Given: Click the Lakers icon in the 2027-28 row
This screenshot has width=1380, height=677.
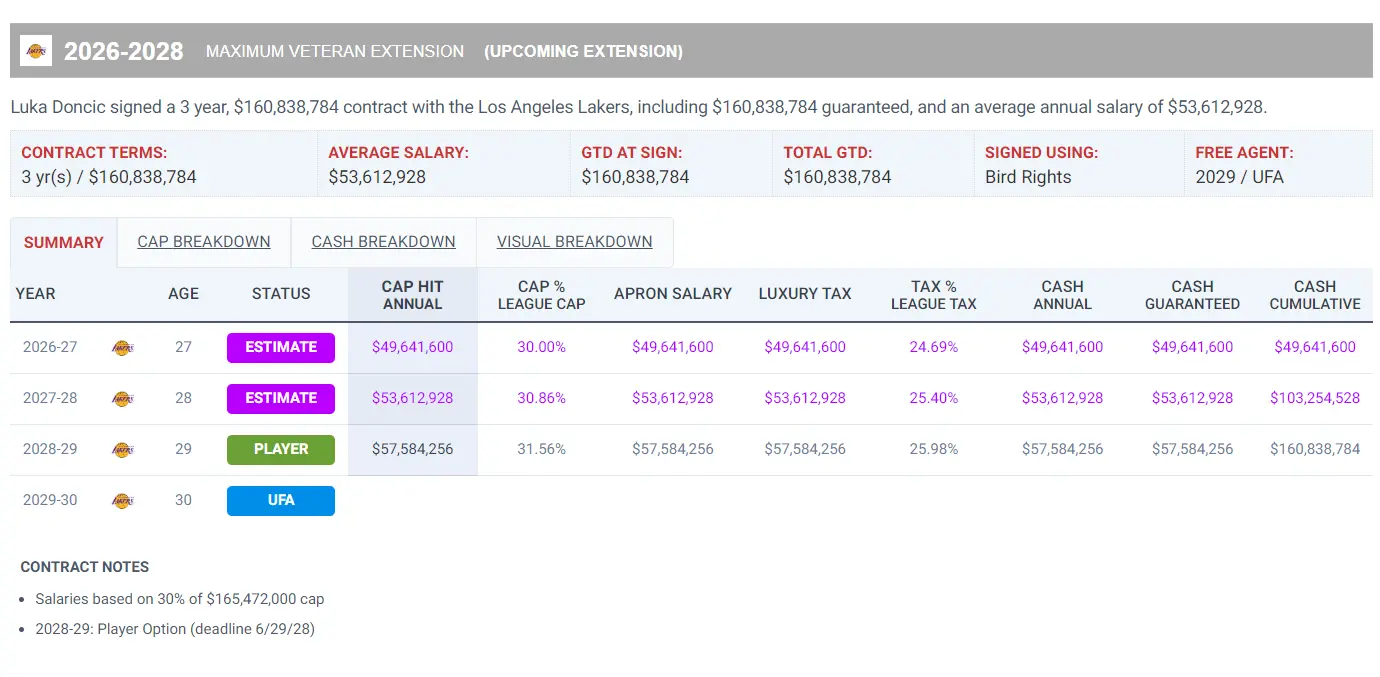Looking at the screenshot, I should click(122, 399).
